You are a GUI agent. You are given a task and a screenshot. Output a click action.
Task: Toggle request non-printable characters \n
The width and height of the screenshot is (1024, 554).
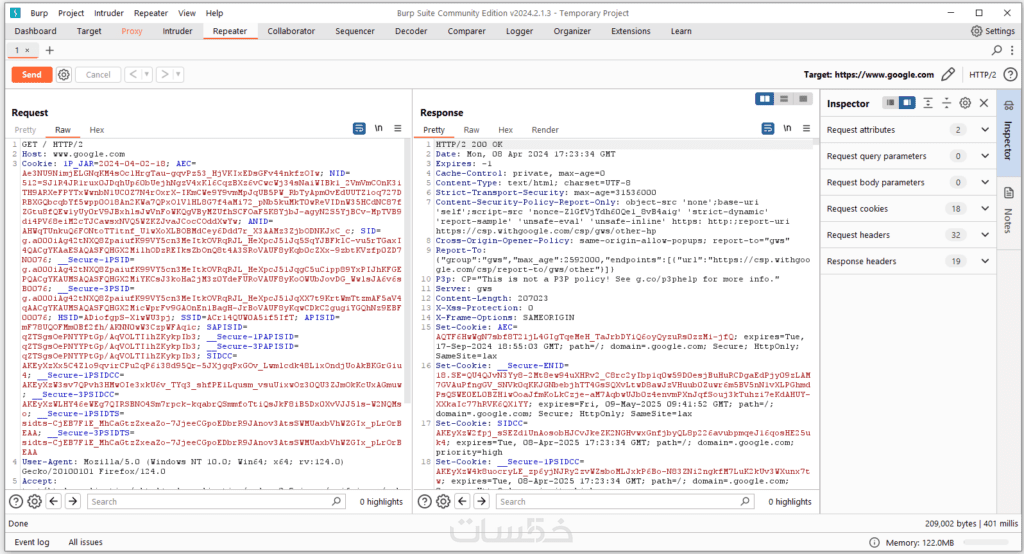(x=379, y=129)
